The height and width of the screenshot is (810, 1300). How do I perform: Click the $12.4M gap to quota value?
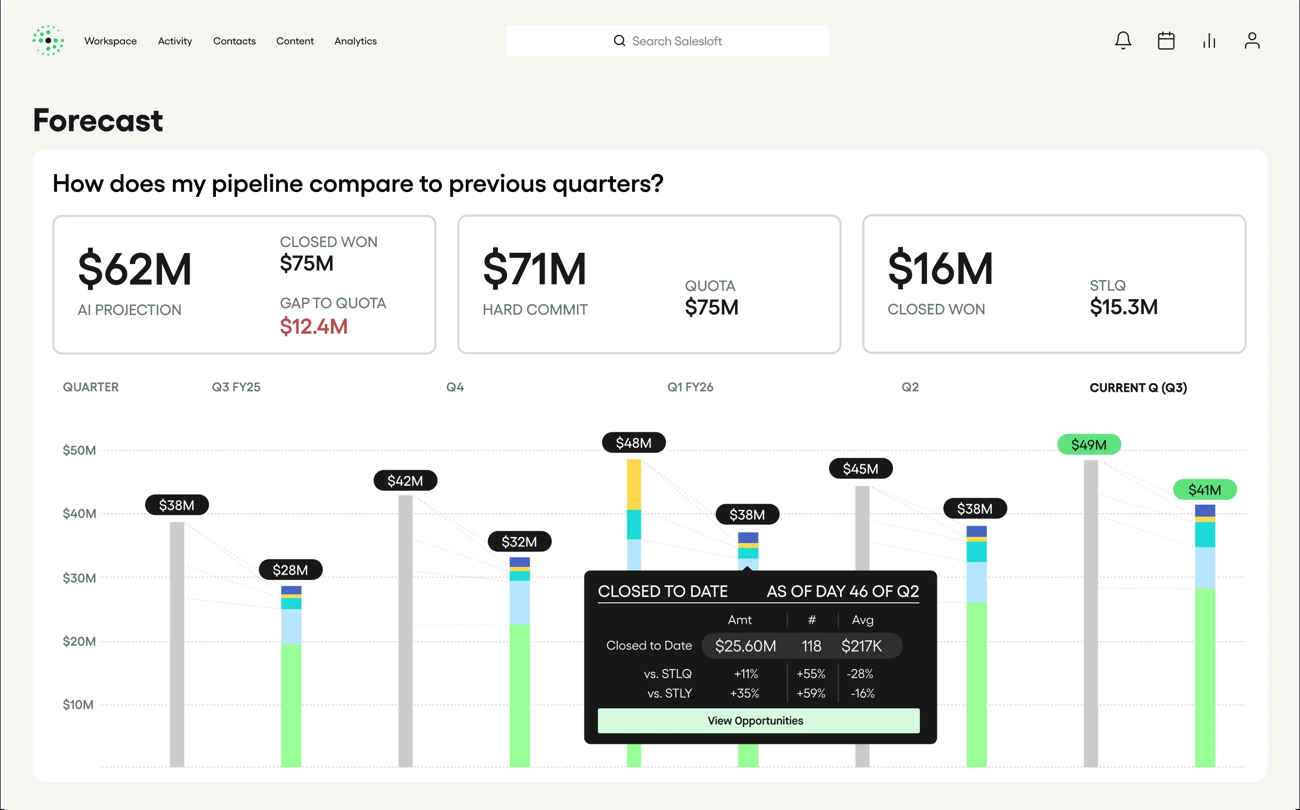(314, 327)
